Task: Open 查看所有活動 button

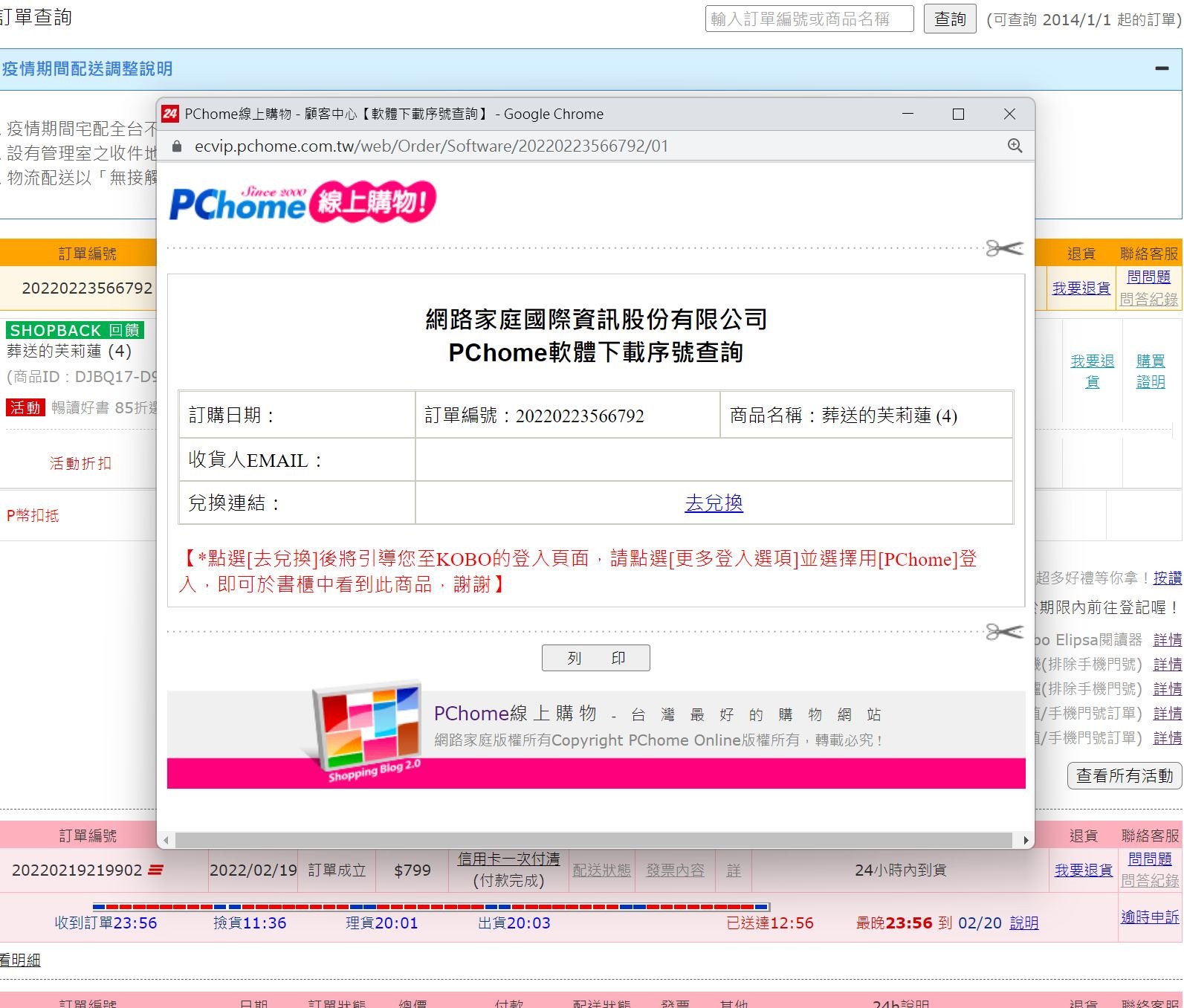Action: click(x=1124, y=776)
